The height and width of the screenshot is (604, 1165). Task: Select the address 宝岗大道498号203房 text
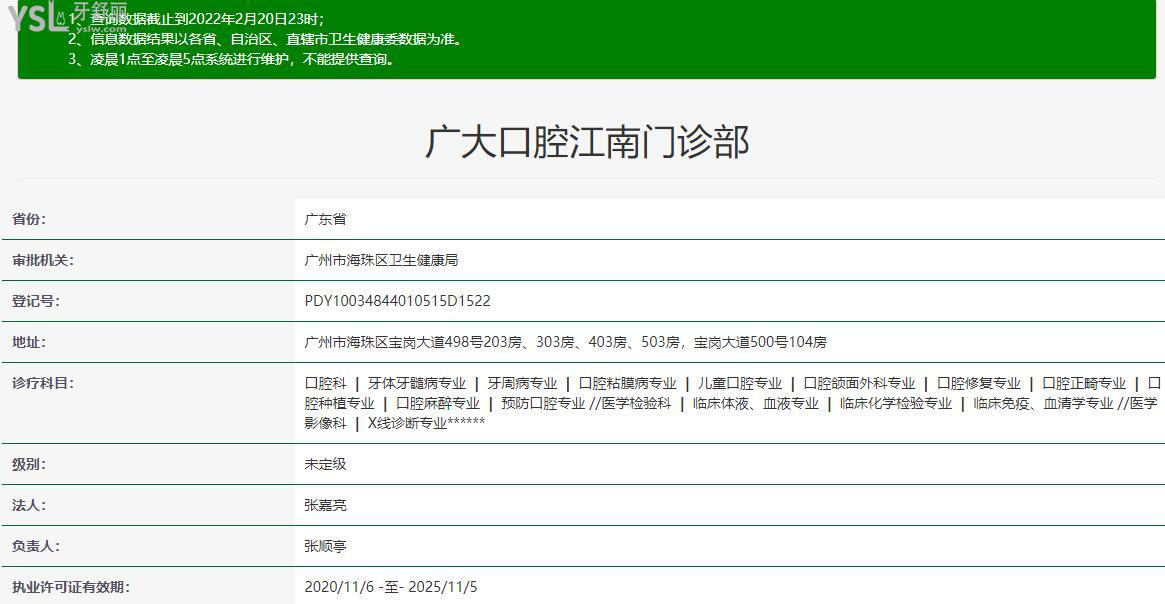(x=455, y=342)
